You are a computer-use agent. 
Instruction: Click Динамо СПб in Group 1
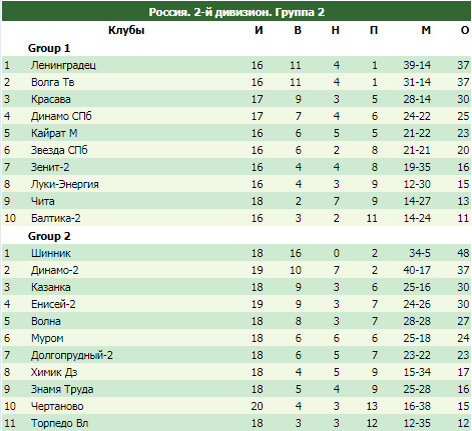(x=61, y=116)
